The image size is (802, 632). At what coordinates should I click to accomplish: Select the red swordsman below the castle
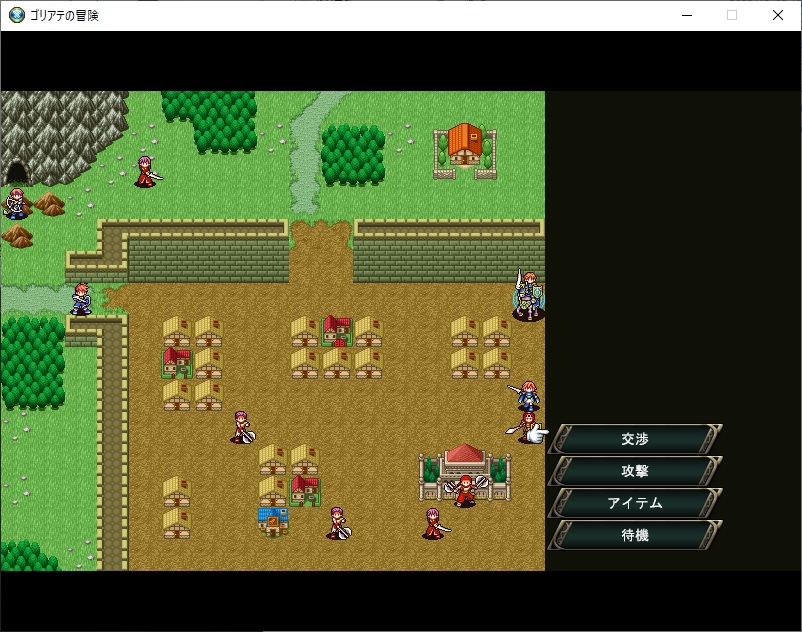pos(435,523)
